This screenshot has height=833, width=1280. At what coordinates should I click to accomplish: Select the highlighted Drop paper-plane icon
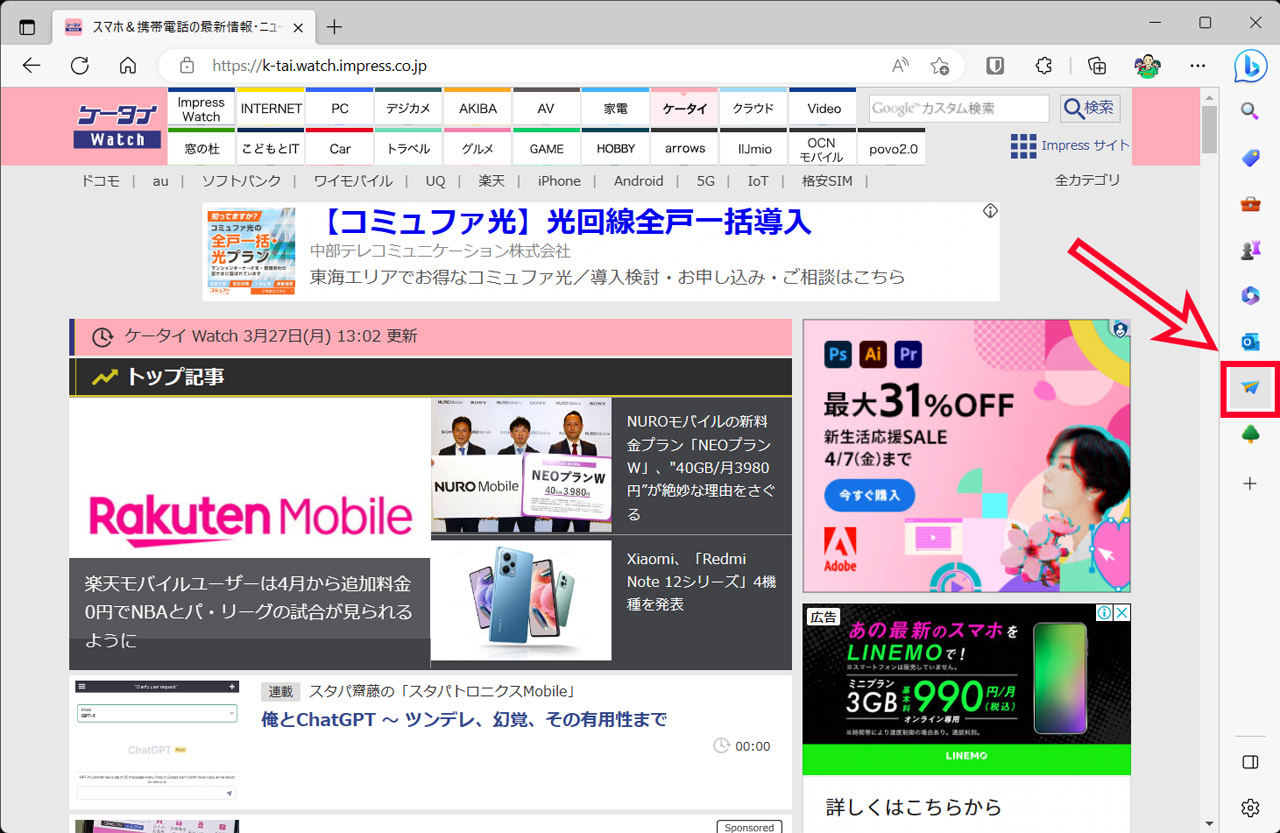[1248, 389]
